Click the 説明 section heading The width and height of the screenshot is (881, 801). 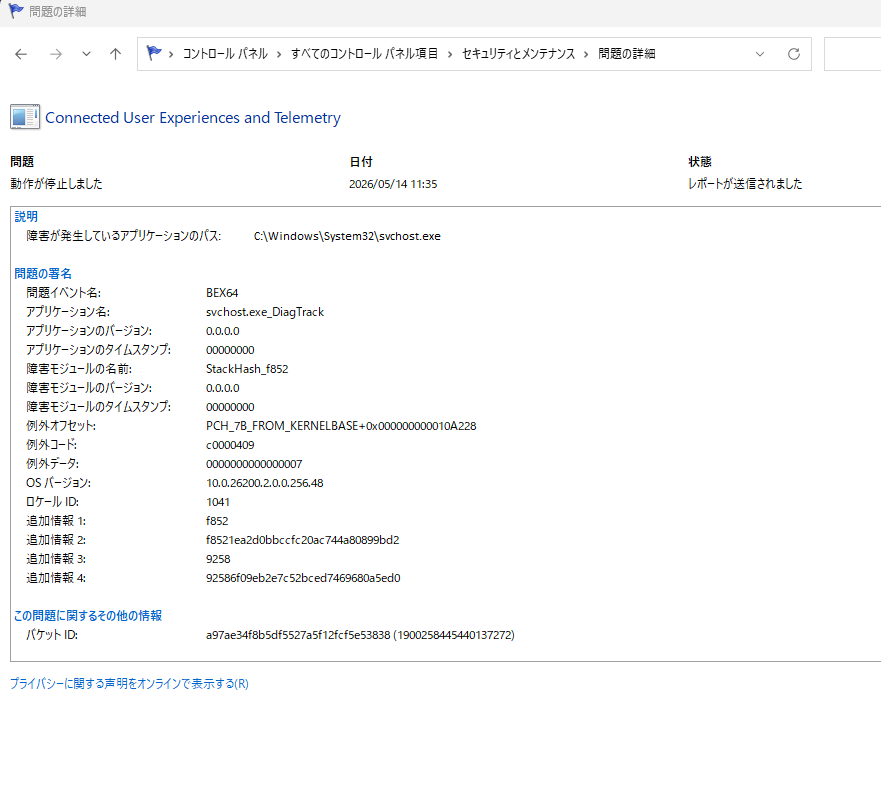coord(26,216)
